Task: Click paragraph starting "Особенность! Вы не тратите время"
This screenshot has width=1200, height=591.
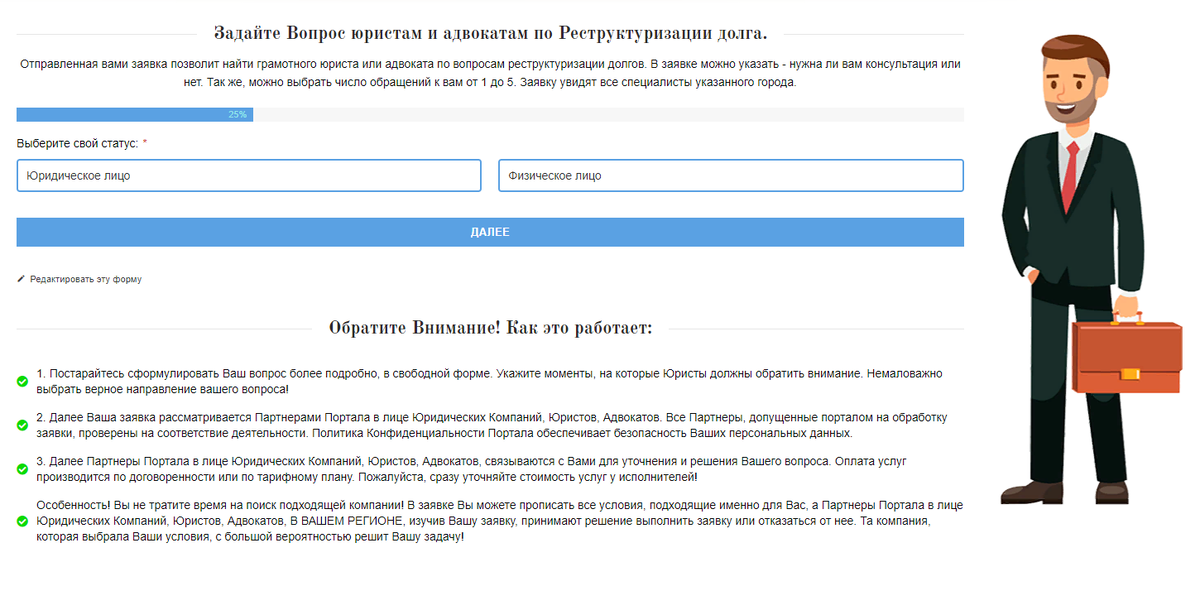Action: (x=499, y=521)
